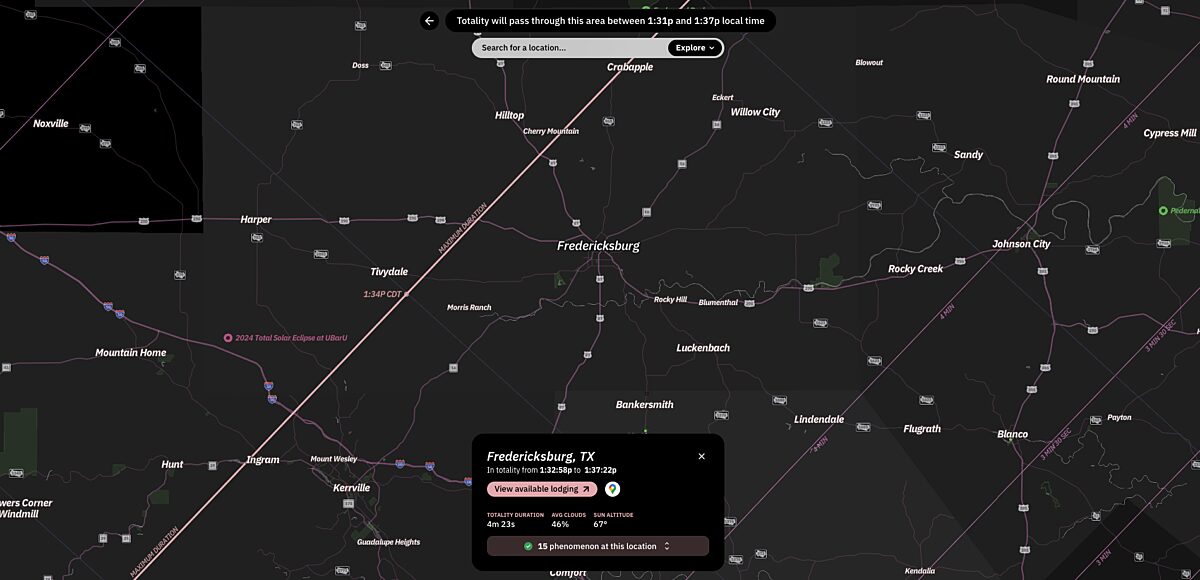Click the highway shield icon near Round Mountain

point(1087,63)
